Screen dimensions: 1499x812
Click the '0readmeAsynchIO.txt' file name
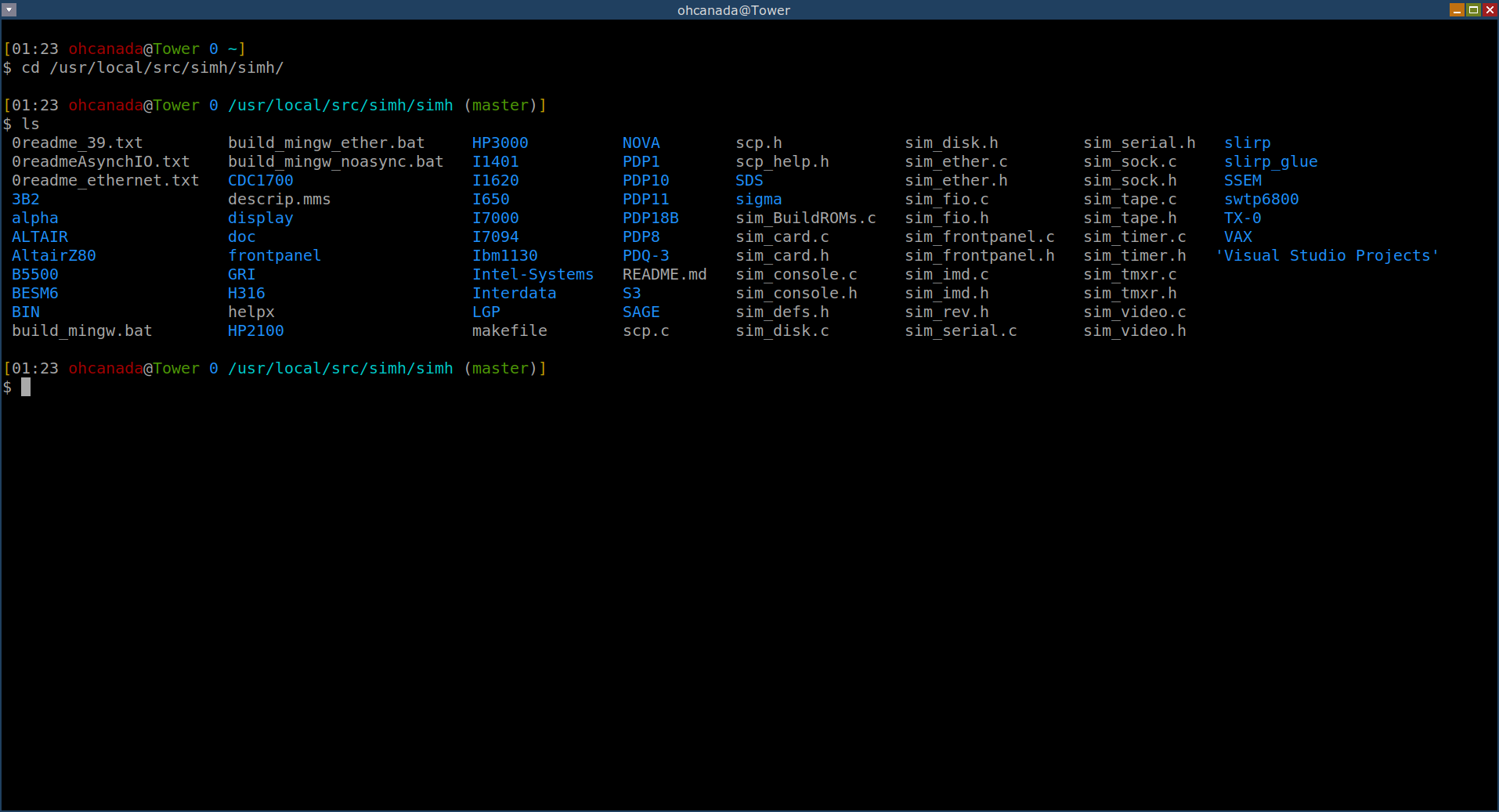pyautogui.click(x=101, y=162)
